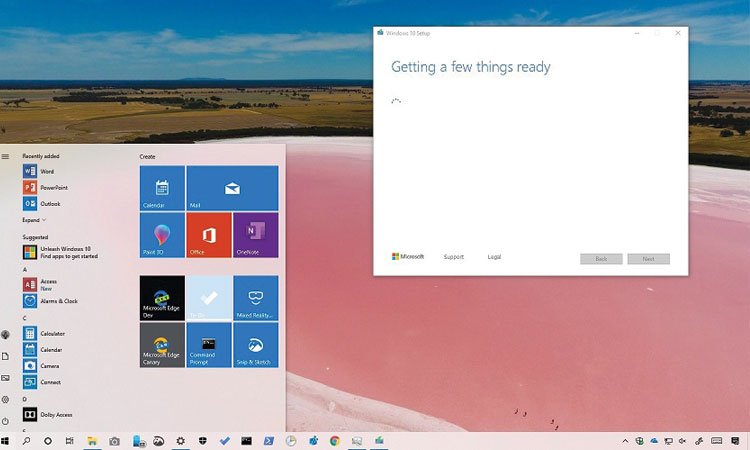Launch the Command Prompt tile
The image size is (750, 450).
point(209,345)
